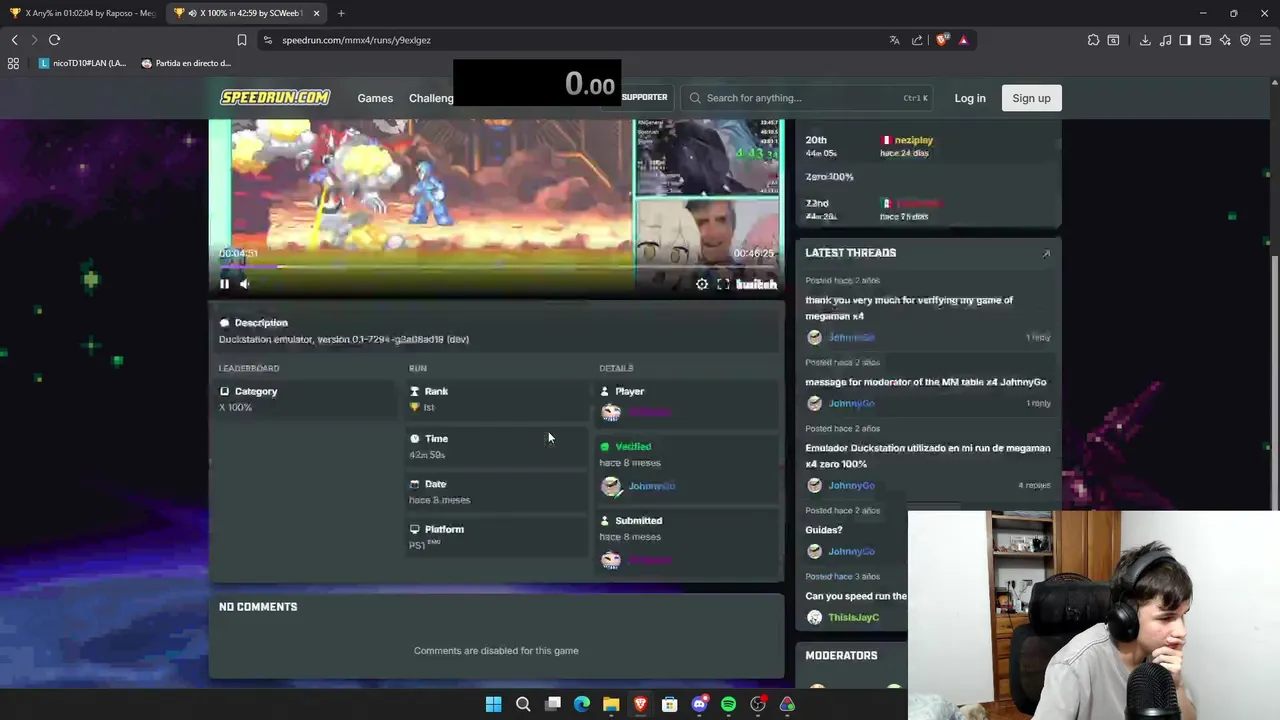
Task: Click the verifier JohnnyGo name under Verified
Action: [651, 486]
